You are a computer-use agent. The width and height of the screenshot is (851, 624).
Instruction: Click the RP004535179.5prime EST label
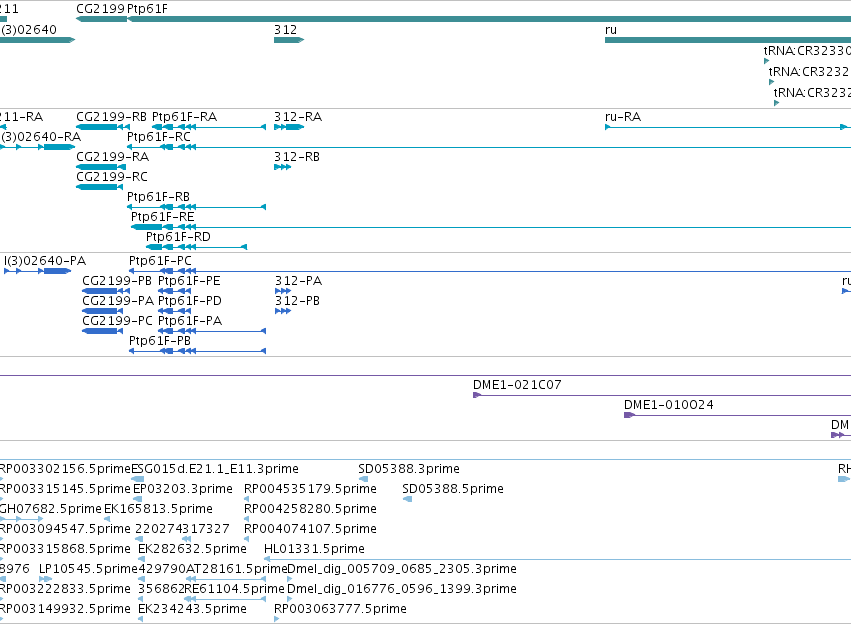click(310, 489)
